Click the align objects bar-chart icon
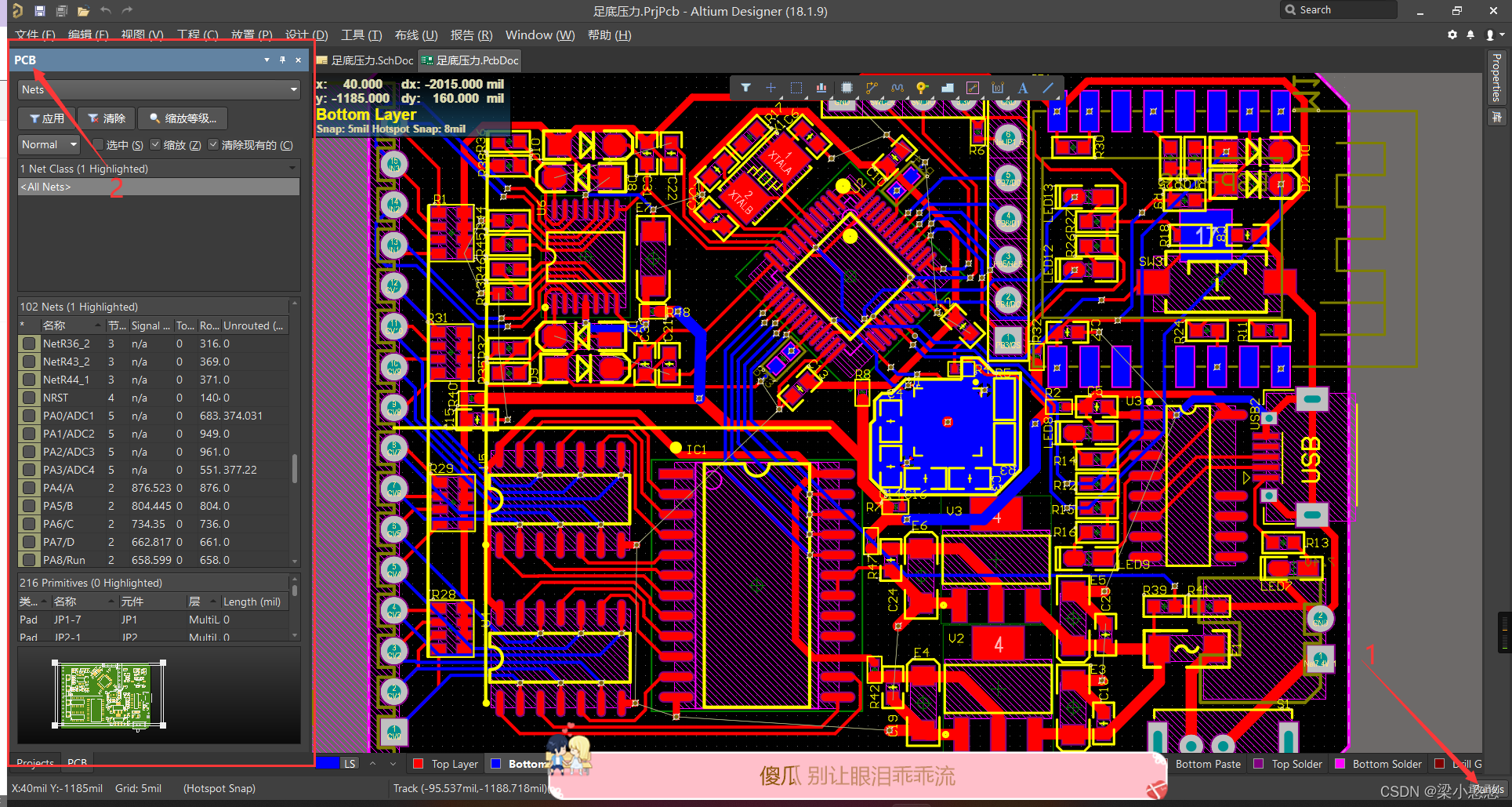1512x807 pixels. [x=821, y=88]
